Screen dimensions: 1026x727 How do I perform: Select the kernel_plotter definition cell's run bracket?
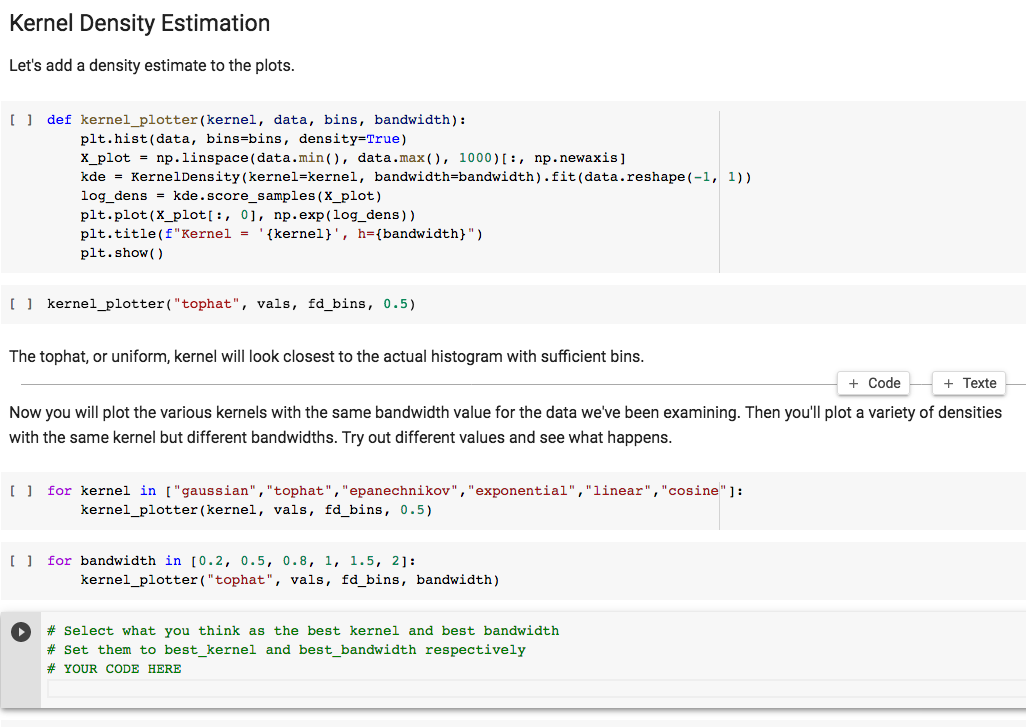21,120
